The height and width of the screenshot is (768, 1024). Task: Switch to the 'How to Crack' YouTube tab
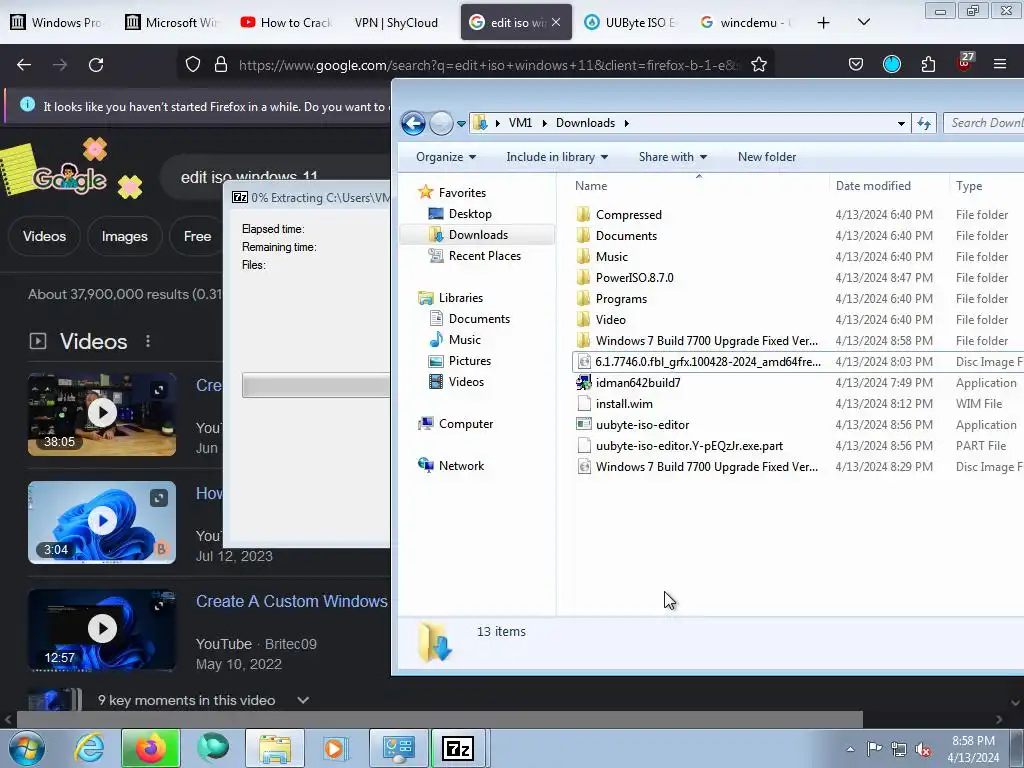pyautogui.click(x=287, y=22)
